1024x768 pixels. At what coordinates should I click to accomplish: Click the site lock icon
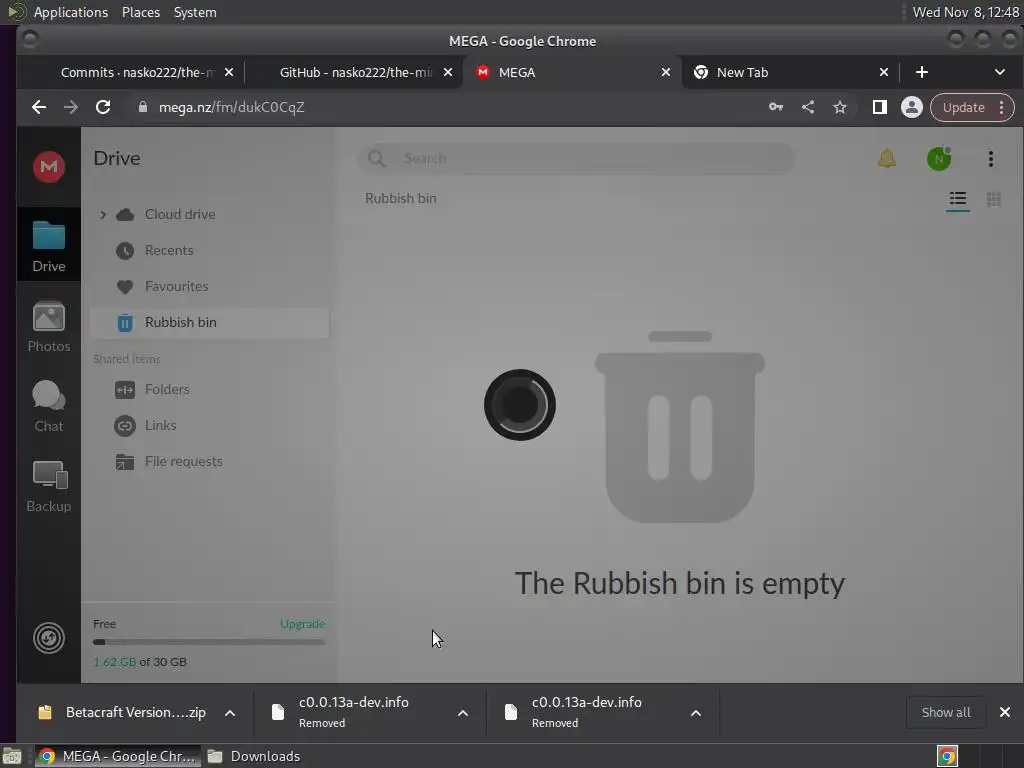tap(142, 107)
